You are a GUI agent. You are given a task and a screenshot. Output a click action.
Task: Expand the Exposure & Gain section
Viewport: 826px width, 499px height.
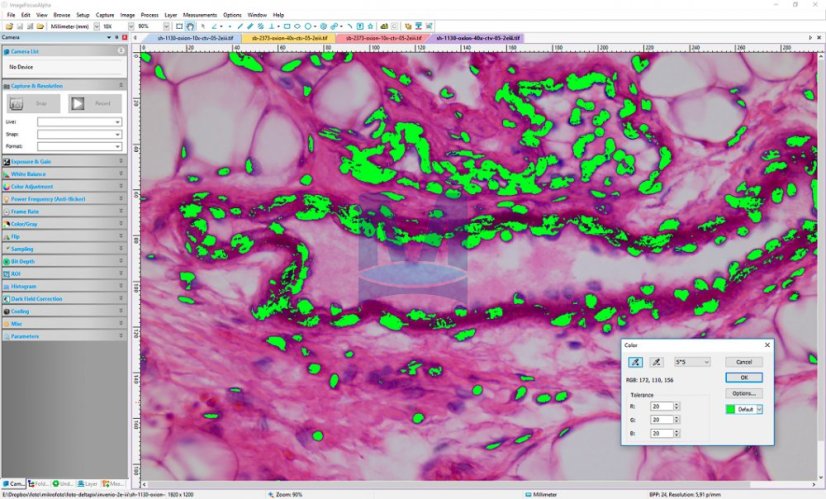(60, 161)
